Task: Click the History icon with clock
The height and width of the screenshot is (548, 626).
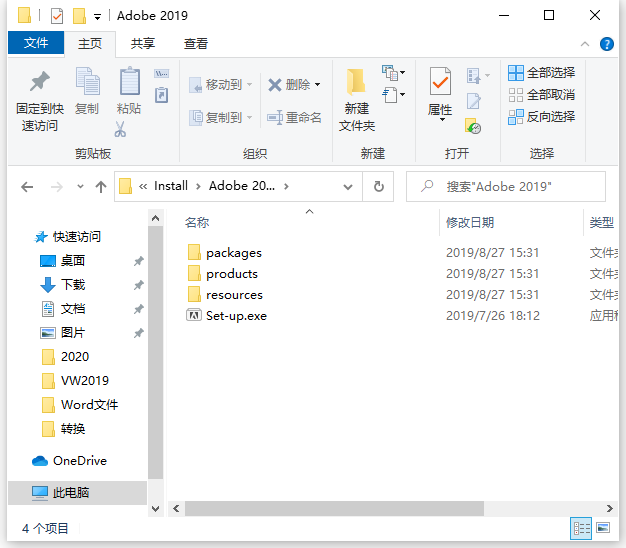Action: [473, 126]
